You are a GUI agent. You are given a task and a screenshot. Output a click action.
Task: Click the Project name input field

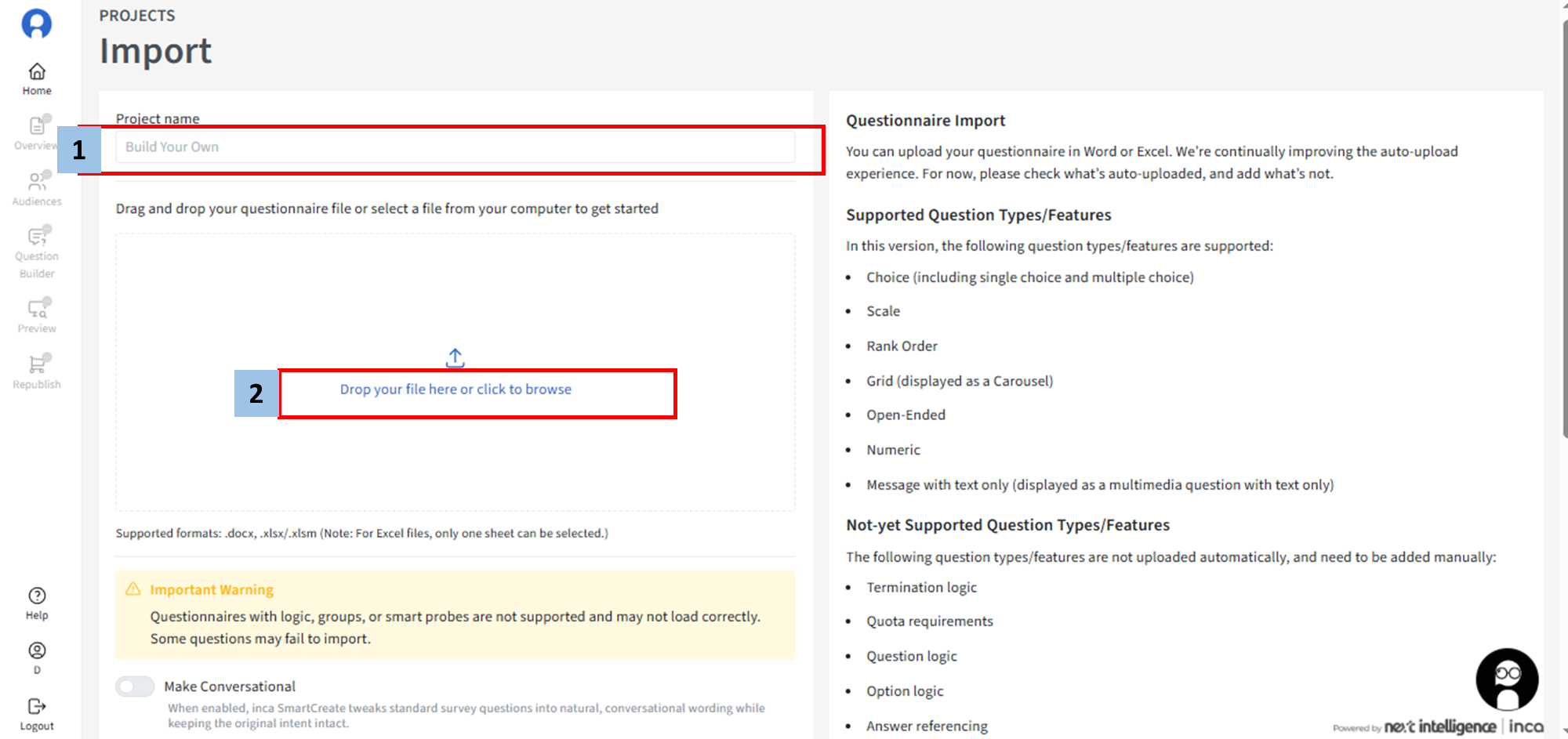(x=455, y=147)
